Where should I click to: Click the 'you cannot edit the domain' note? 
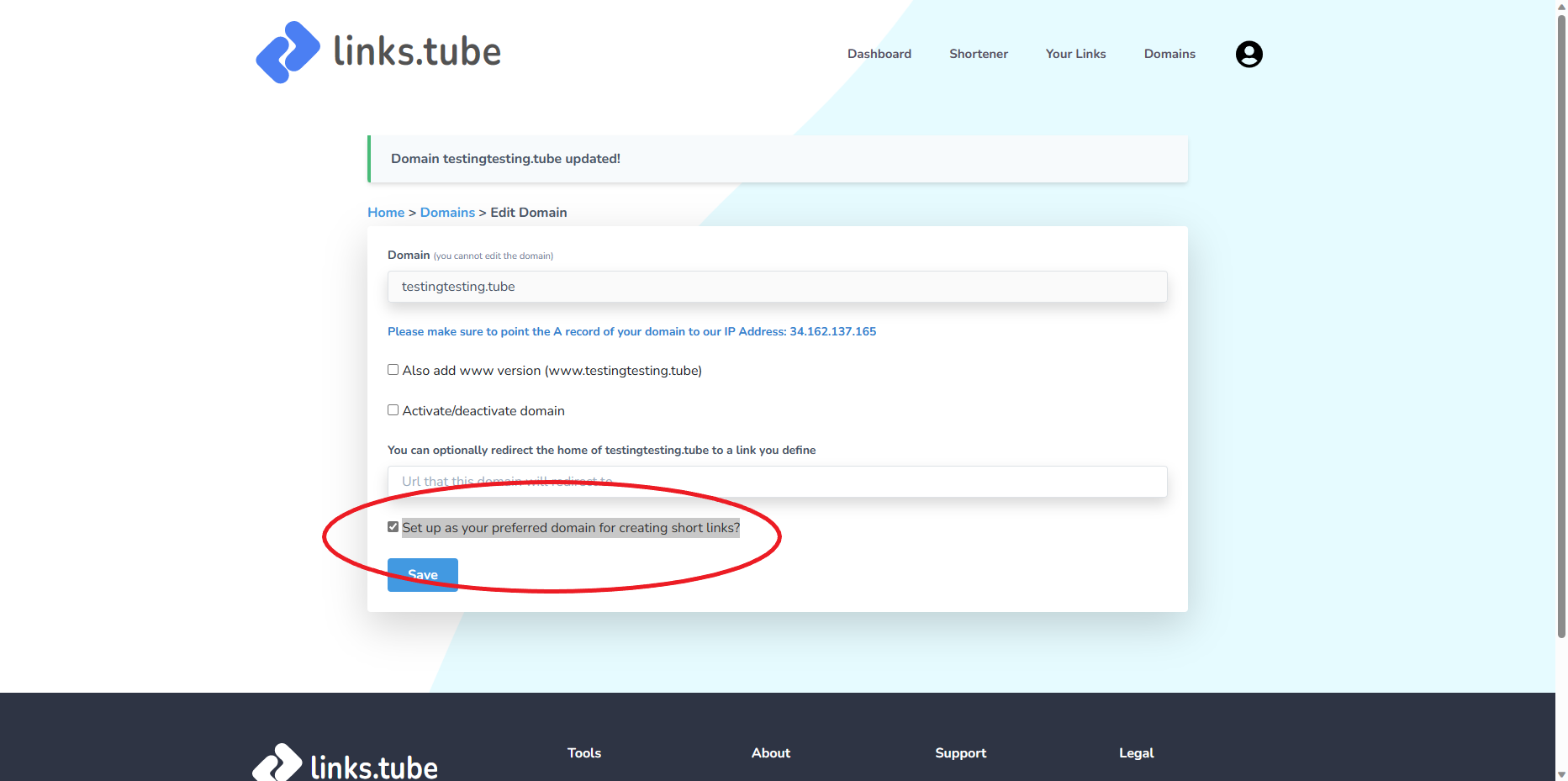click(494, 256)
